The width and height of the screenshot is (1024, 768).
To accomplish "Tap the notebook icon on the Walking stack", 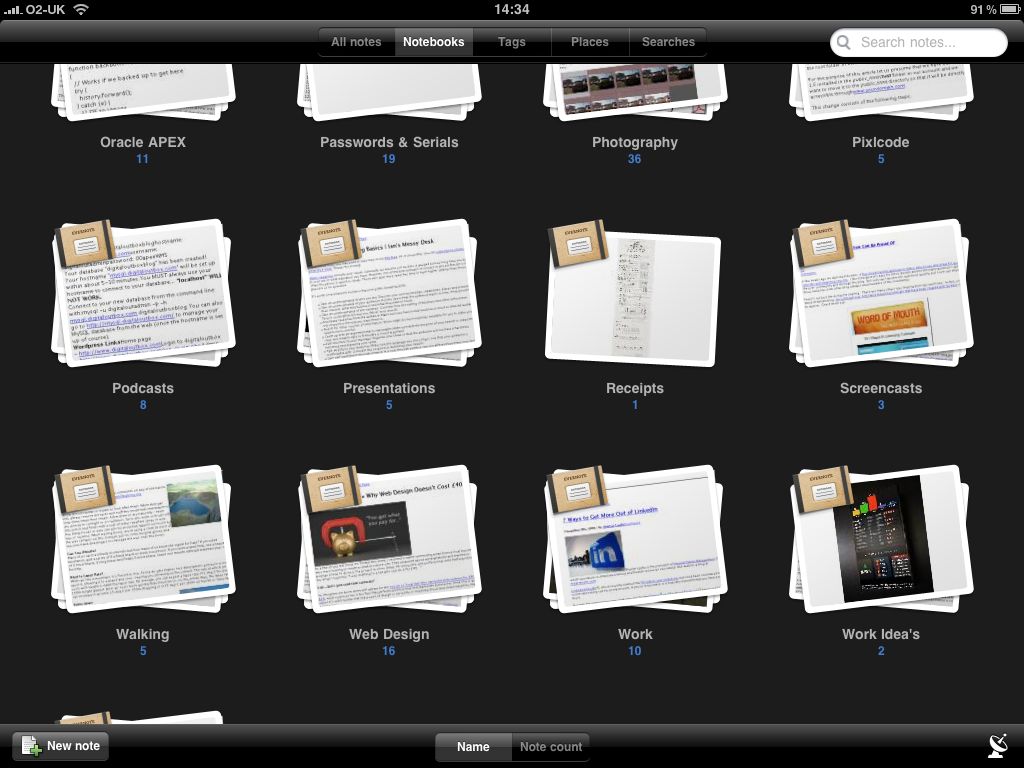I will [x=86, y=491].
